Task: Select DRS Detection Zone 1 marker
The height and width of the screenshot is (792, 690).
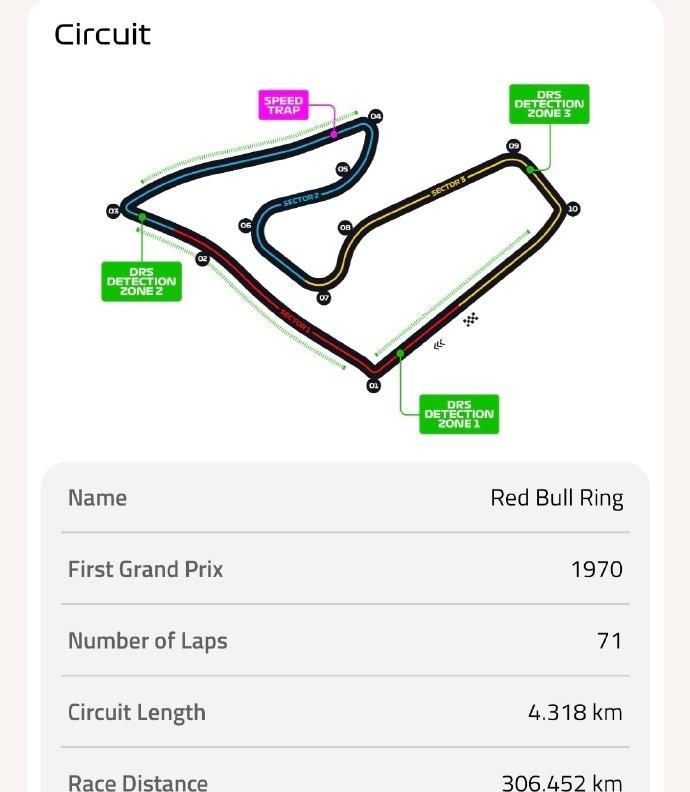Action: [459, 414]
